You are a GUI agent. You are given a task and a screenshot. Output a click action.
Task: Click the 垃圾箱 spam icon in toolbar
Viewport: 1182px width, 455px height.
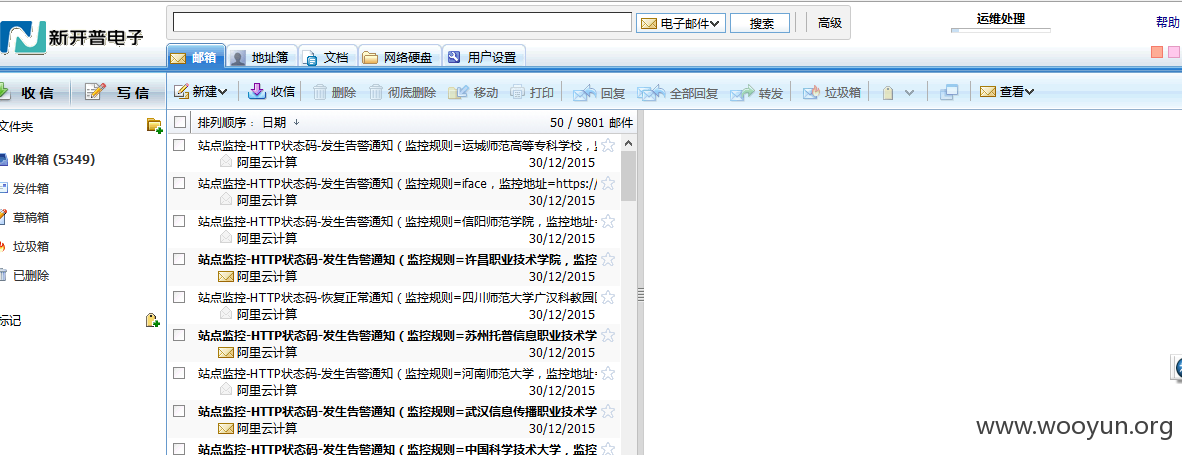click(811, 93)
